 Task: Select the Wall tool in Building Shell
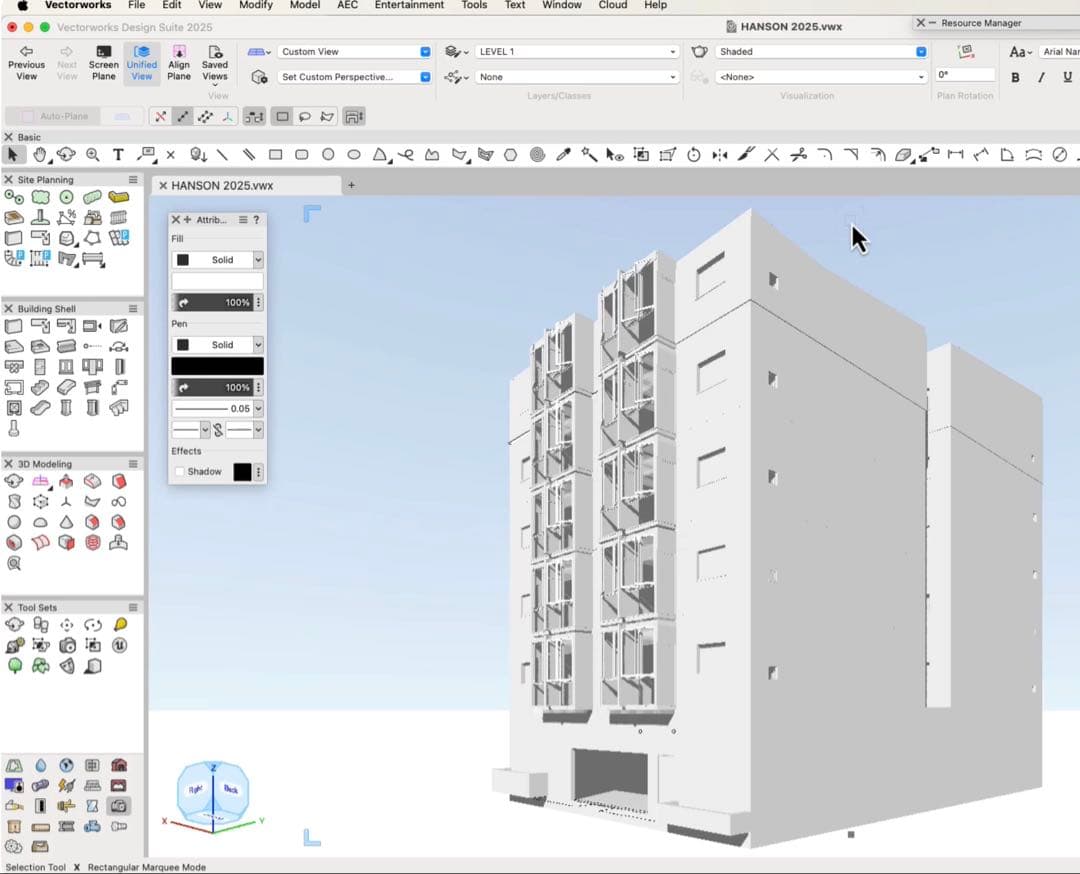point(14,327)
